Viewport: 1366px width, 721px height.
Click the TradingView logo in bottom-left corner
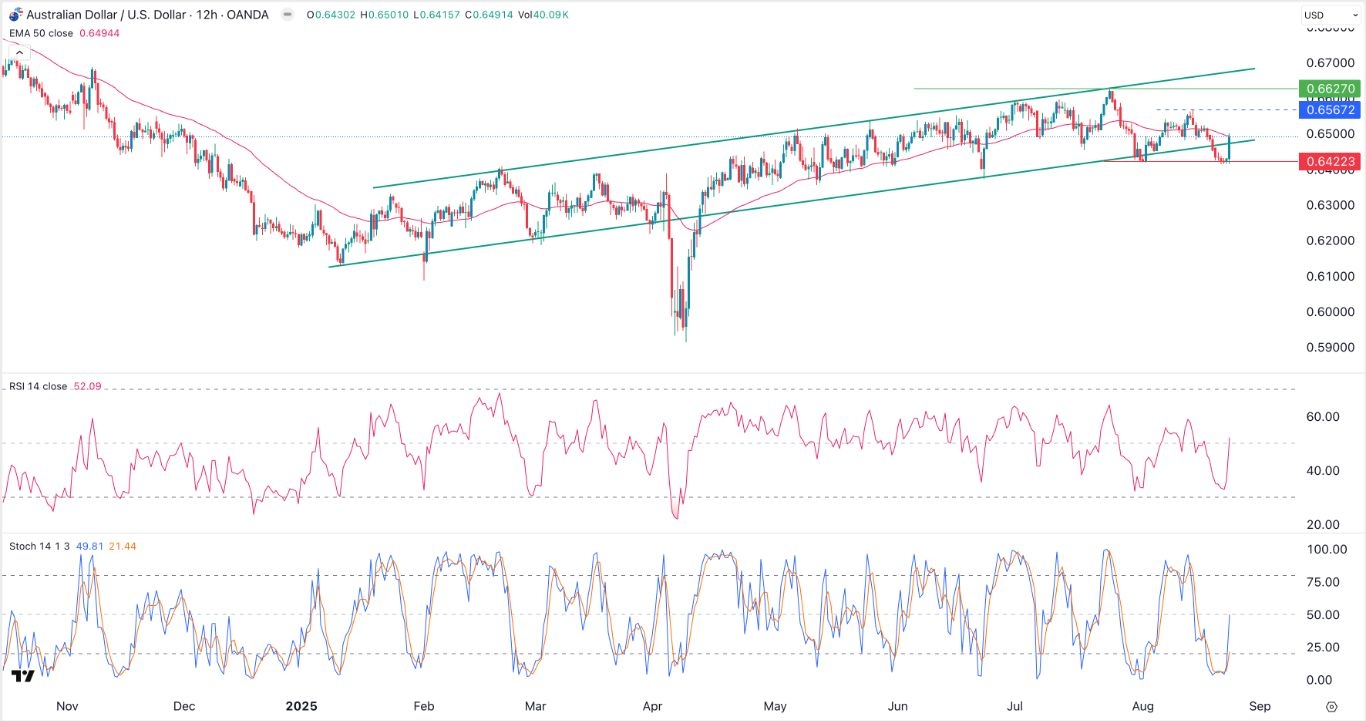tap(20, 678)
